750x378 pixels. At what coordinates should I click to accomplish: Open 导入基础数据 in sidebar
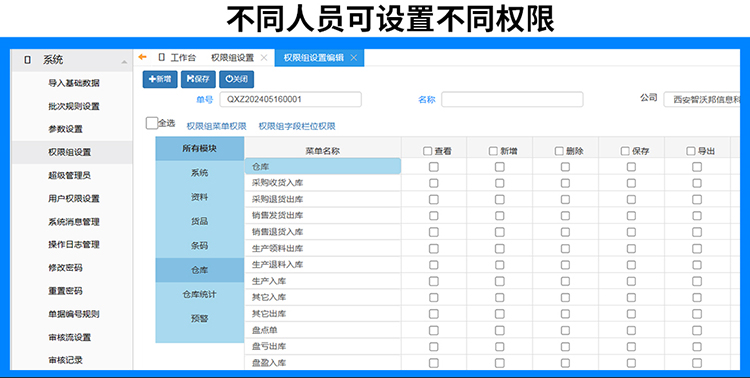coord(74,83)
